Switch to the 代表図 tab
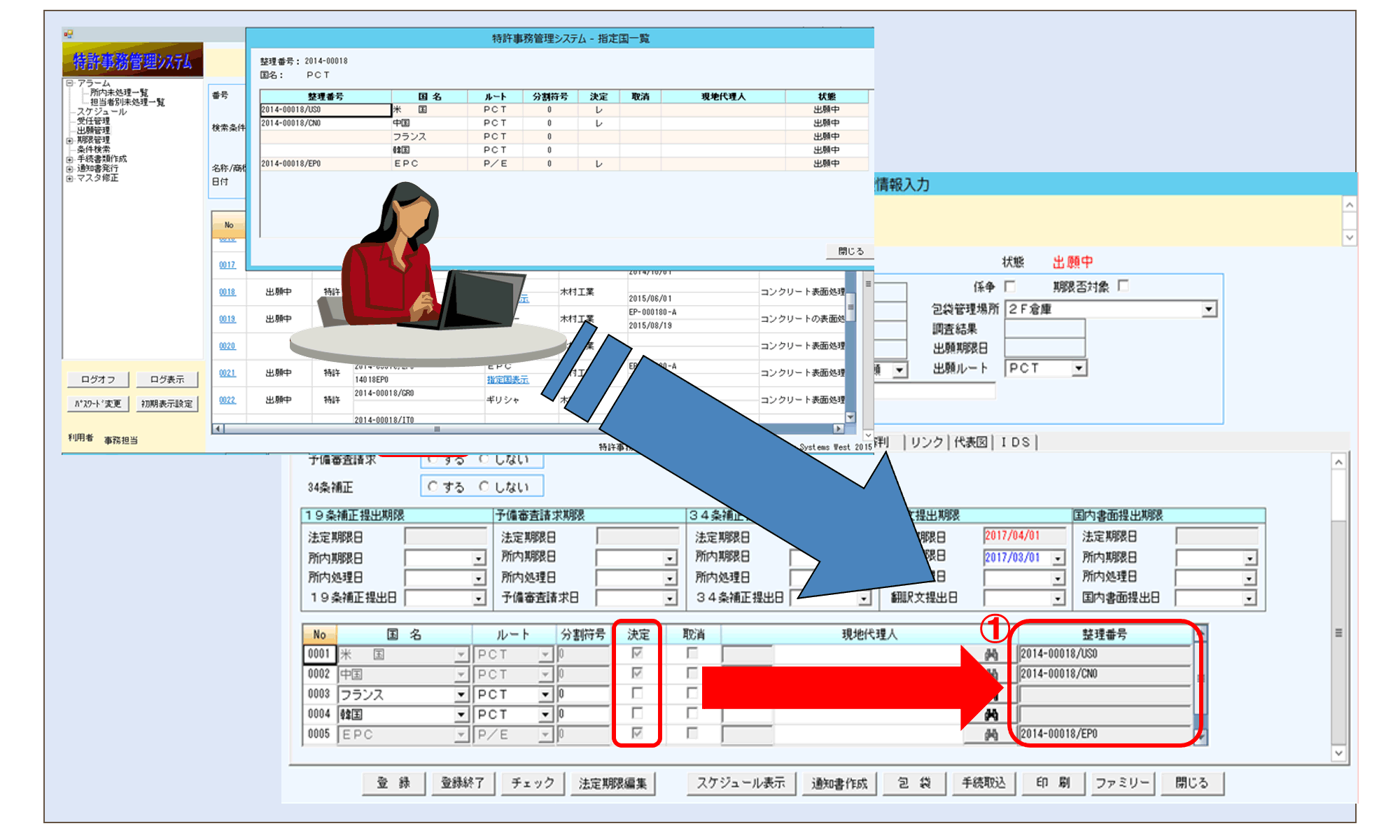Screen dimensions: 1400x840 [x=970, y=442]
